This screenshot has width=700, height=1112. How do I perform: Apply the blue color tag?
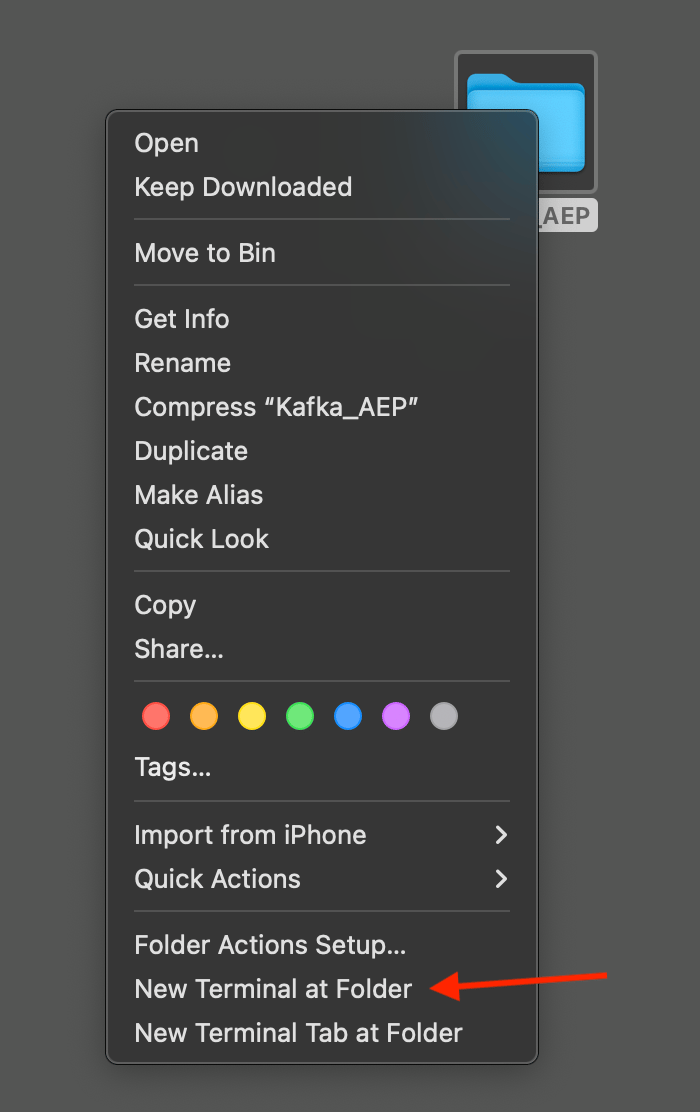[x=348, y=716]
